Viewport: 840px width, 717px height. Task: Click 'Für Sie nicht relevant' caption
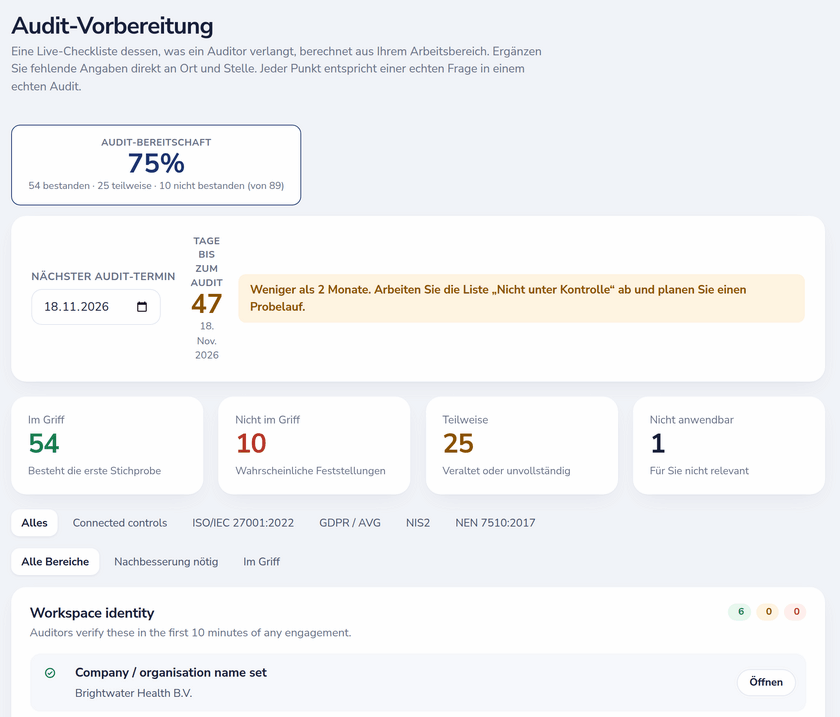point(699,471)
